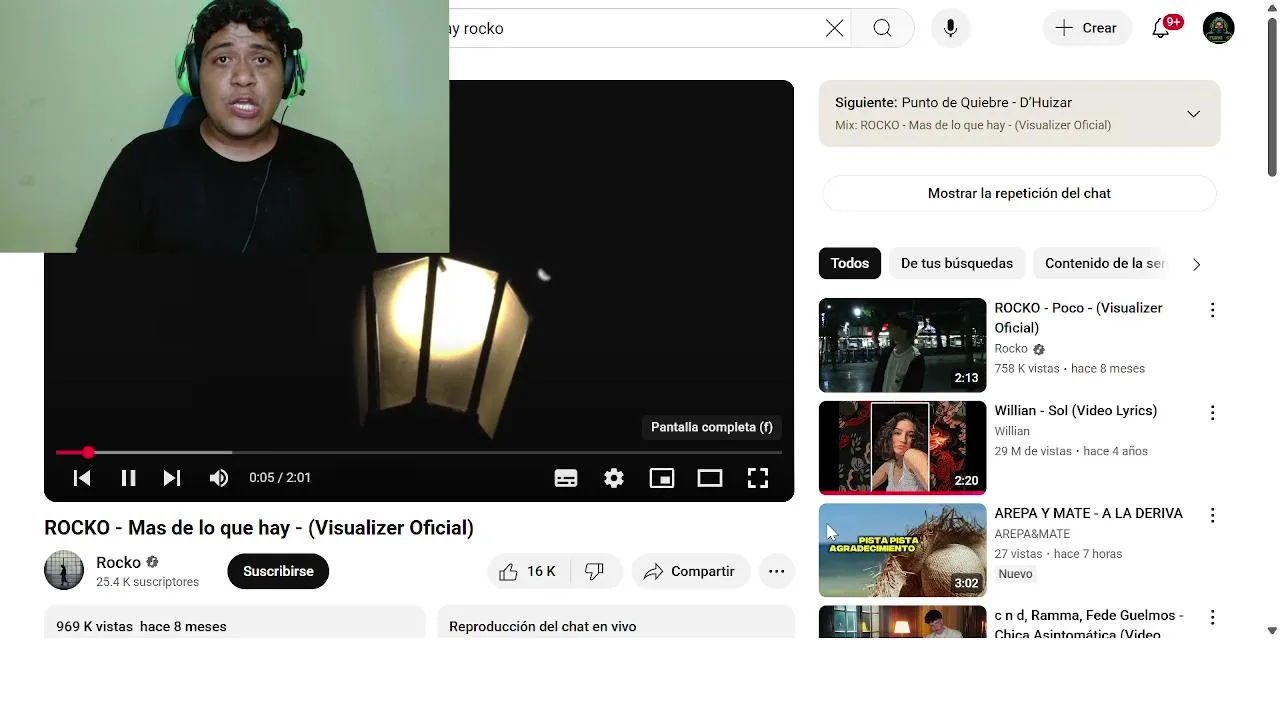The image size is (1280, 720).
Task: Like the video showing 16 K
Action: click(x=528, y=571)
